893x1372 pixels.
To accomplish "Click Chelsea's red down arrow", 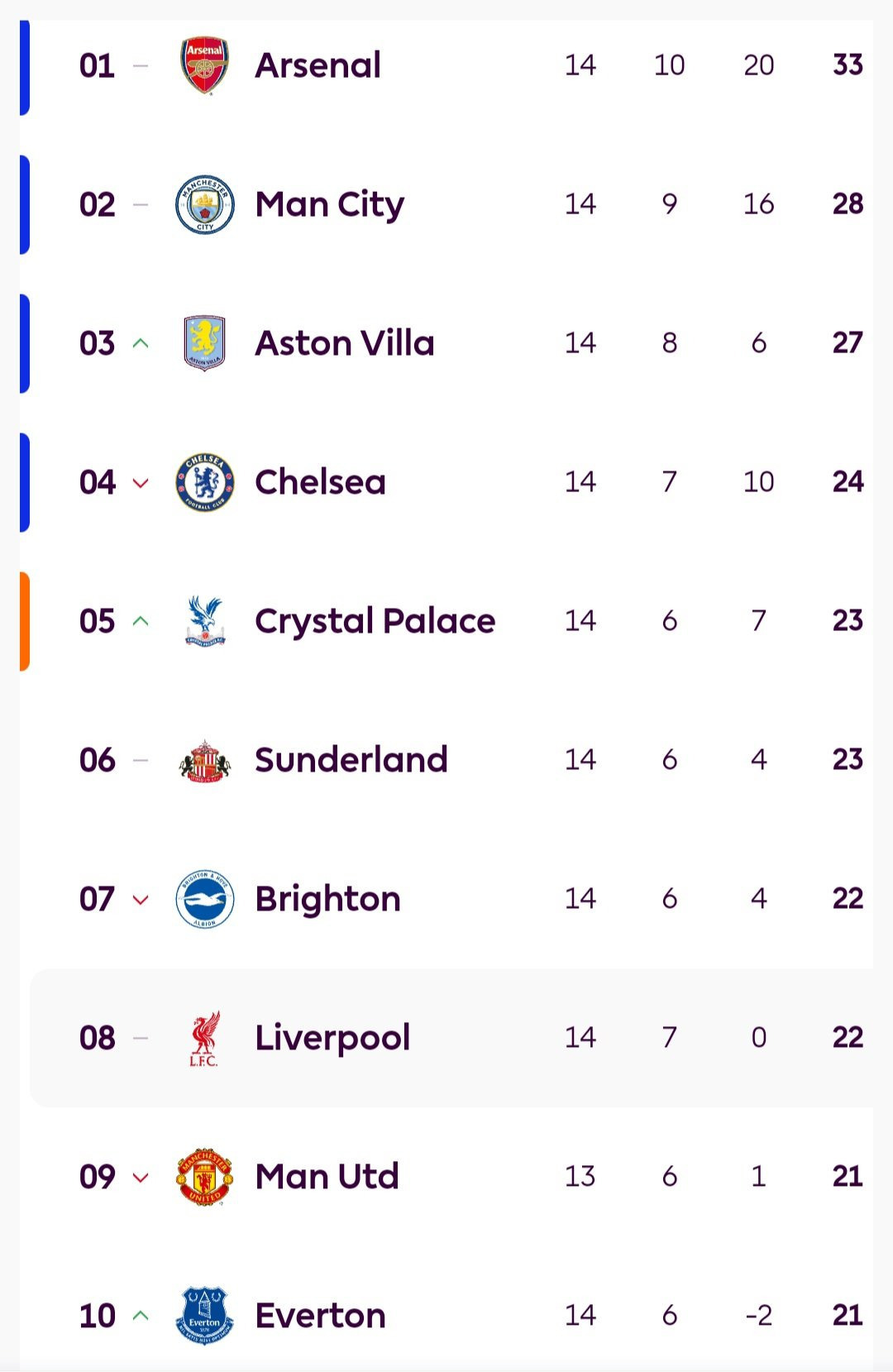I will point(141,483).
